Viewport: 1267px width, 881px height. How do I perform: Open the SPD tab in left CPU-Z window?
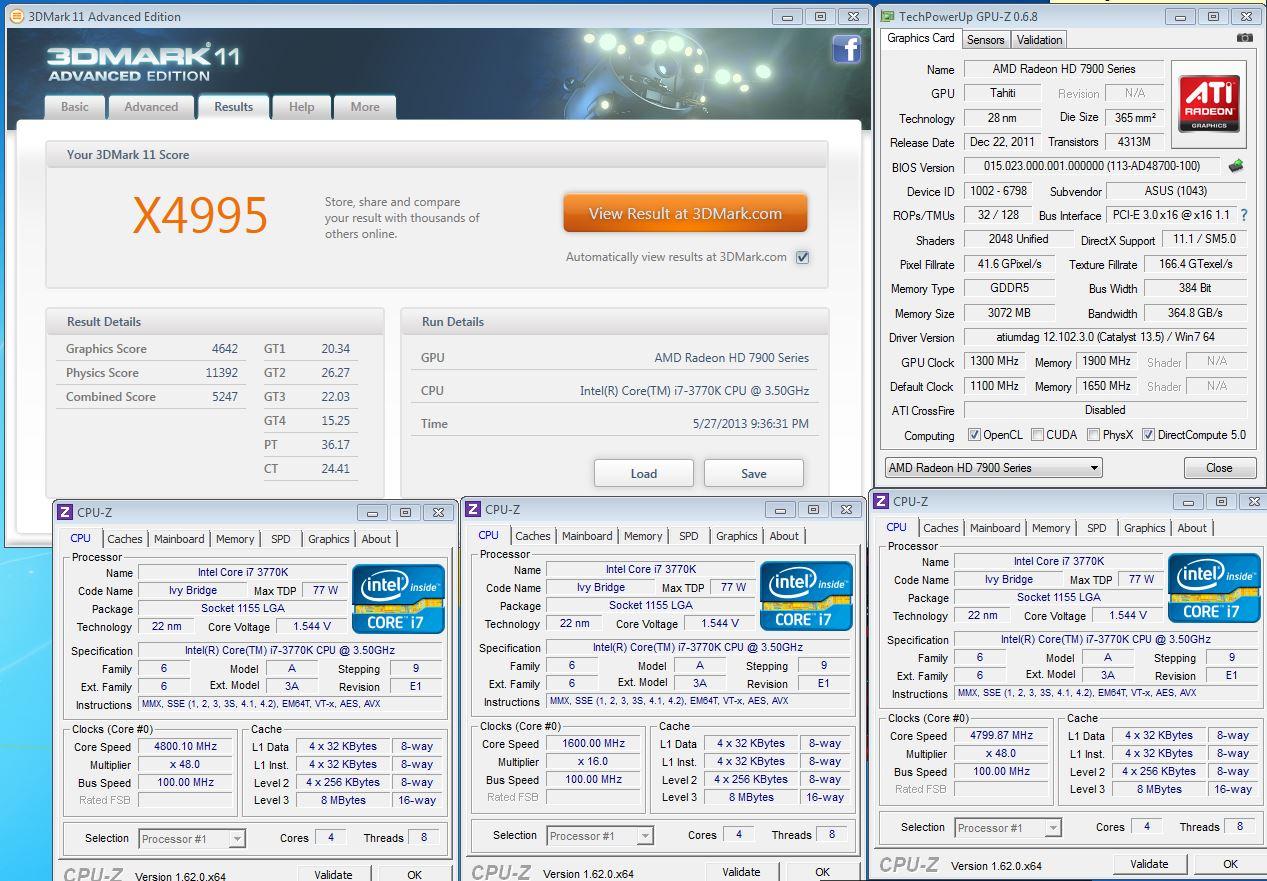click(x=281, y=539)
